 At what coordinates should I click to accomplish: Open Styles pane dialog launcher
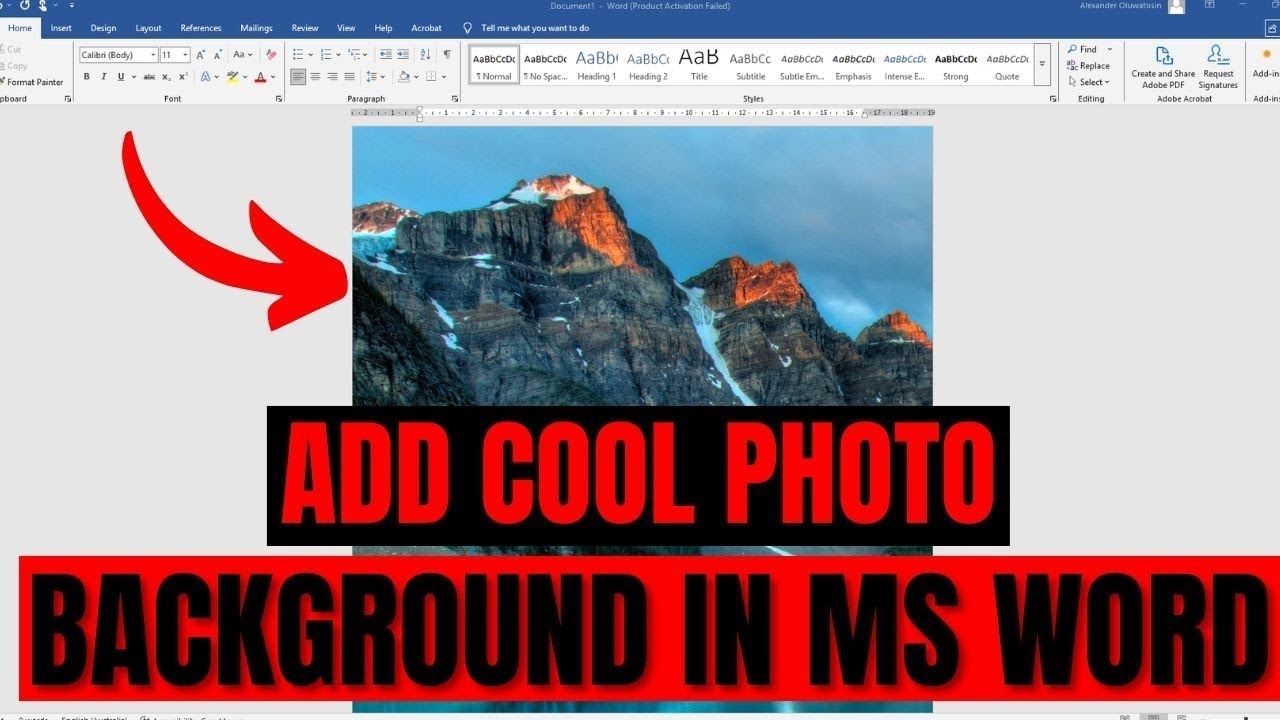[1053, 99]
